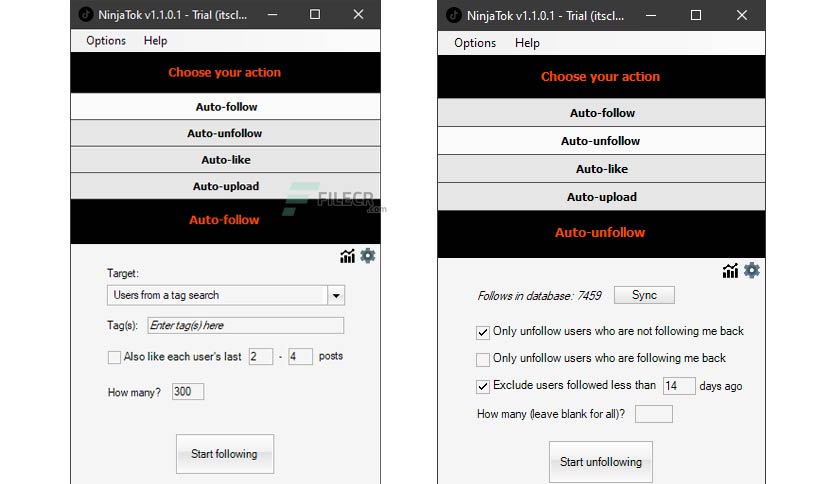
Task: Open 'Users from a tag search' combo box
Action: point(226,295)
